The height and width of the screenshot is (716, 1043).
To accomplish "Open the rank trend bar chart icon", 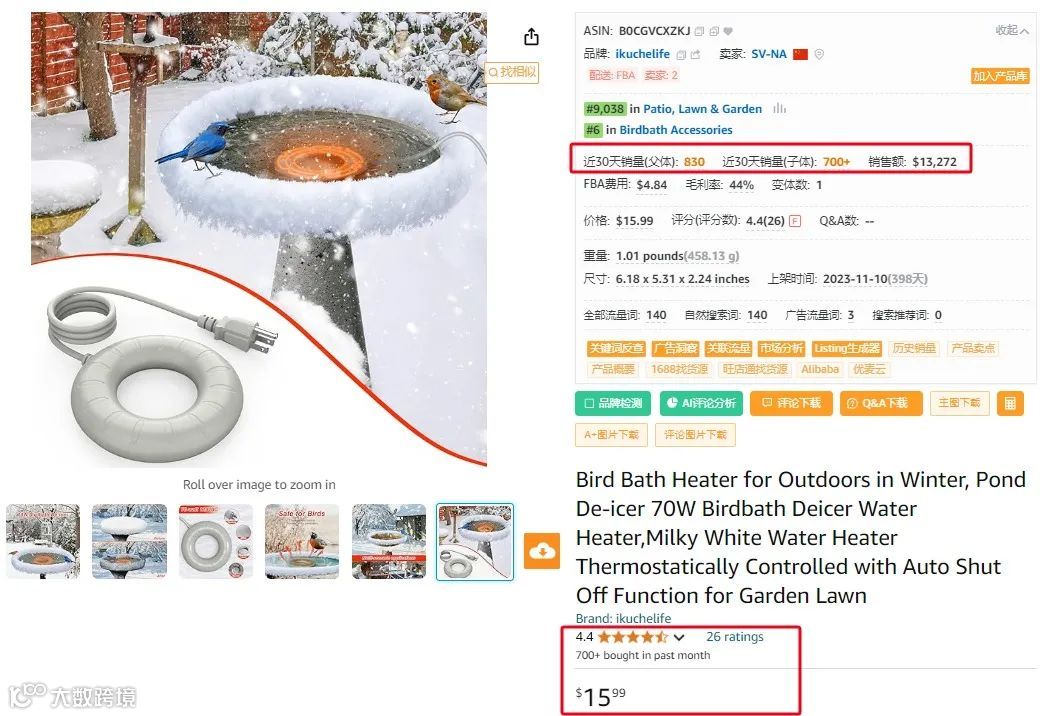I will click(780, 108).
